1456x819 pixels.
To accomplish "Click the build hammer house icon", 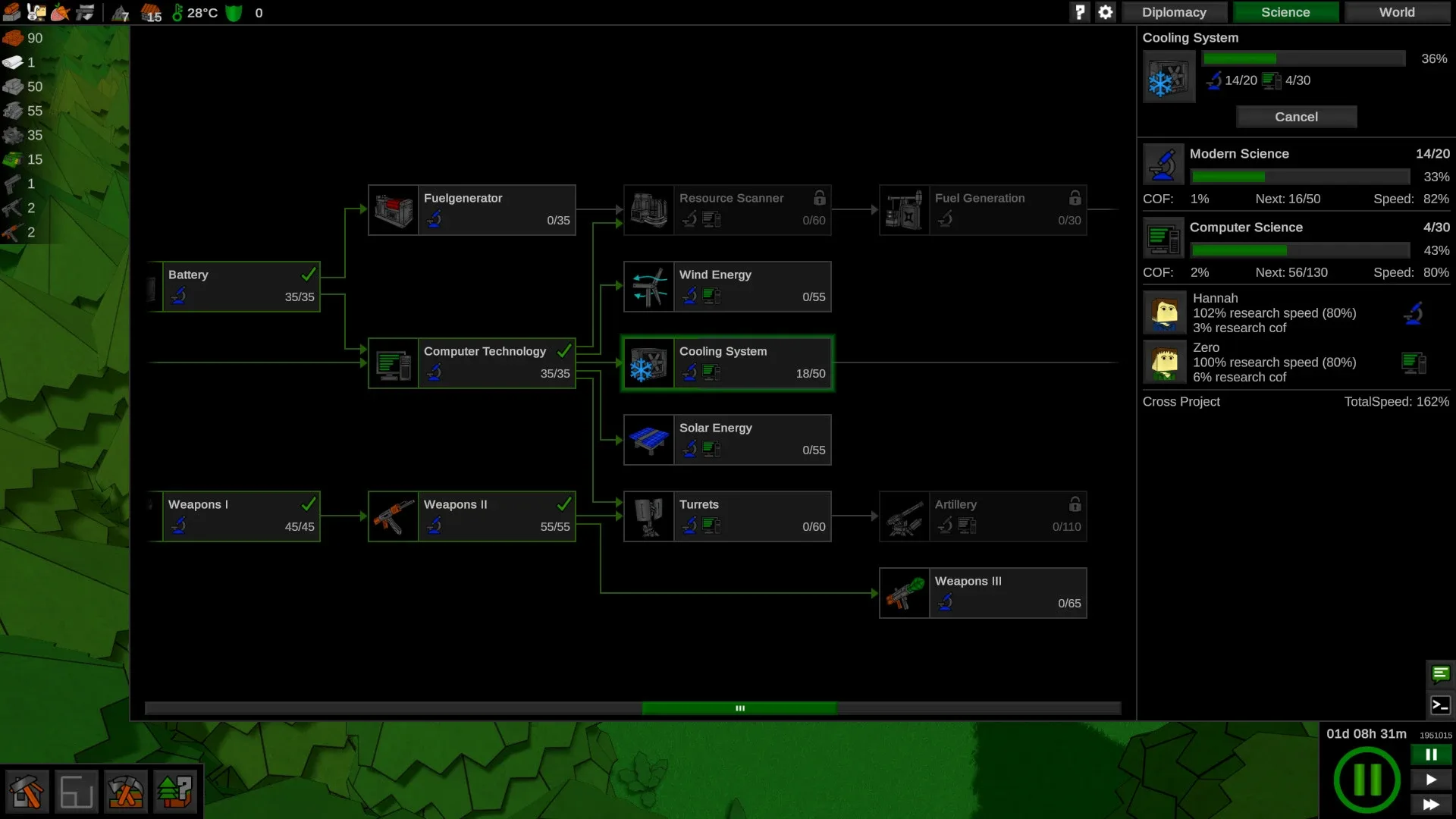I will [x=28, y=792].
